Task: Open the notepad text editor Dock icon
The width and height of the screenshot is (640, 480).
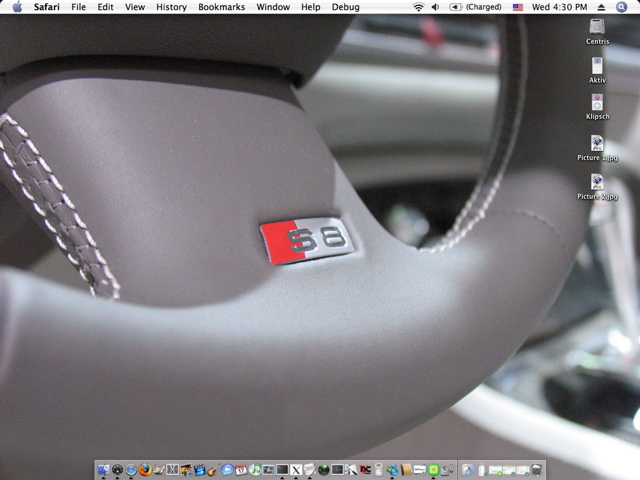Action: coord(310,470)
